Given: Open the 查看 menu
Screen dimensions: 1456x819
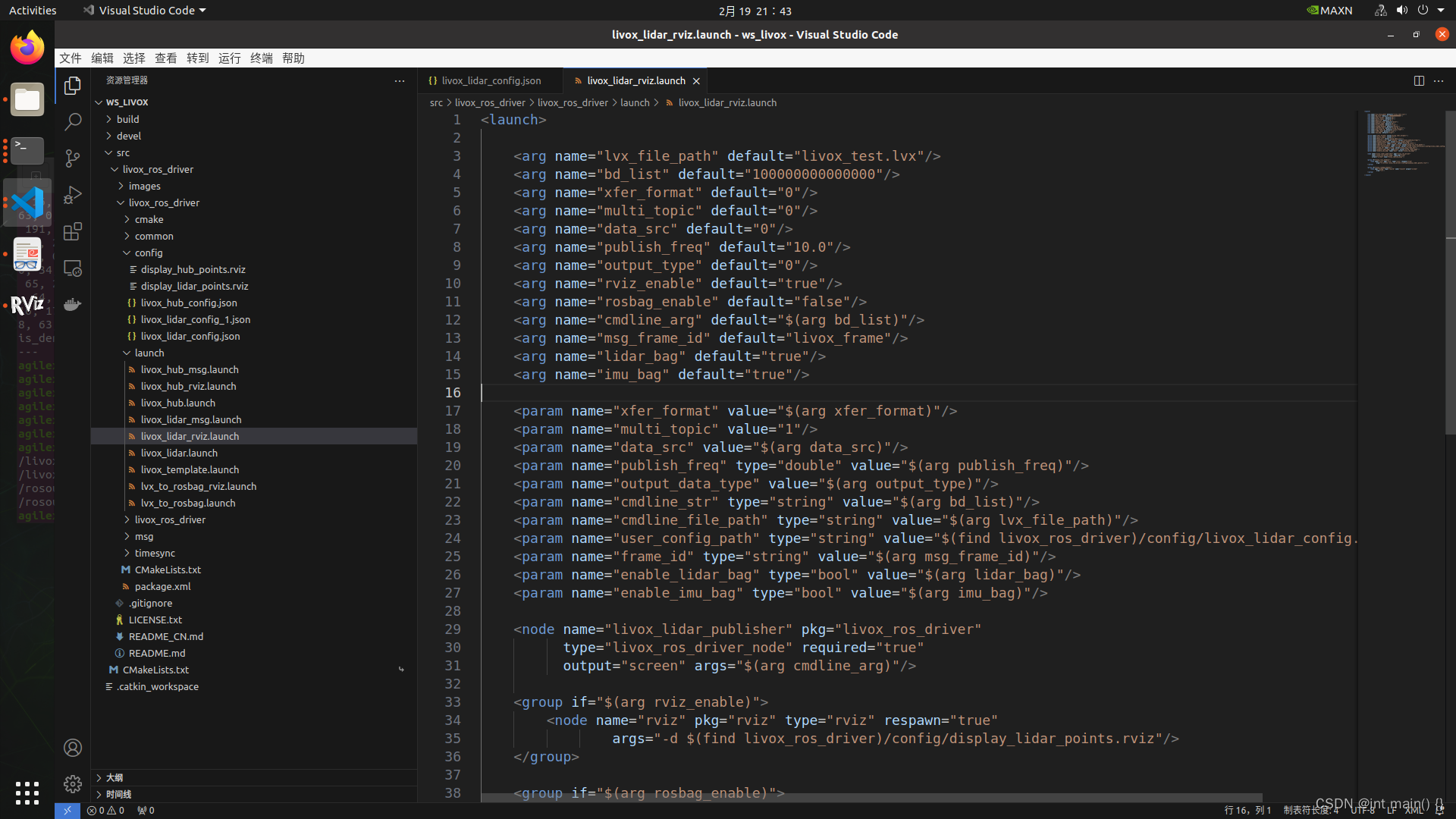Looking at the screenshot, I should tap(166, 58).
